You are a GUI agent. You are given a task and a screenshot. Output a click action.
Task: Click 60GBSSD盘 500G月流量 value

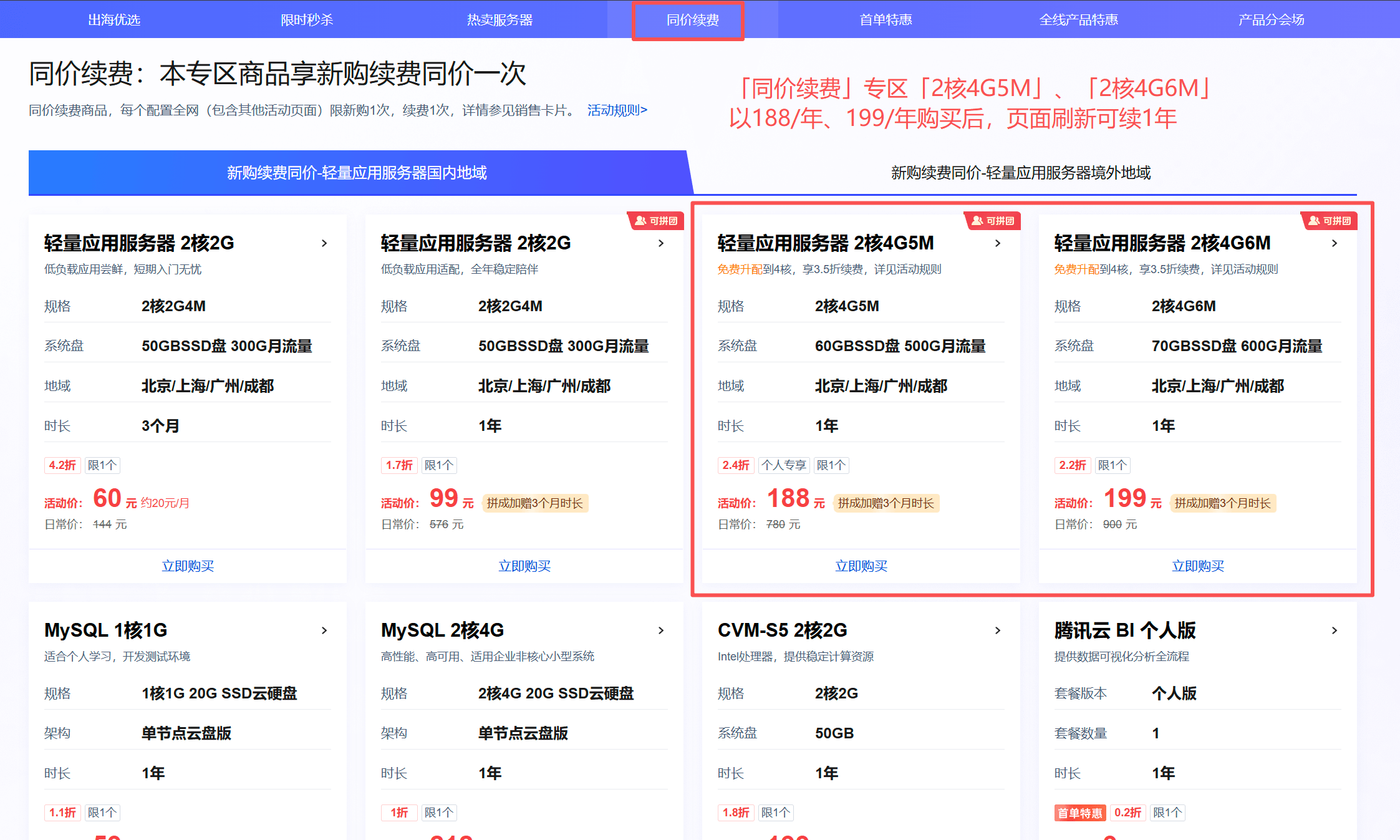tap(900, 346)
